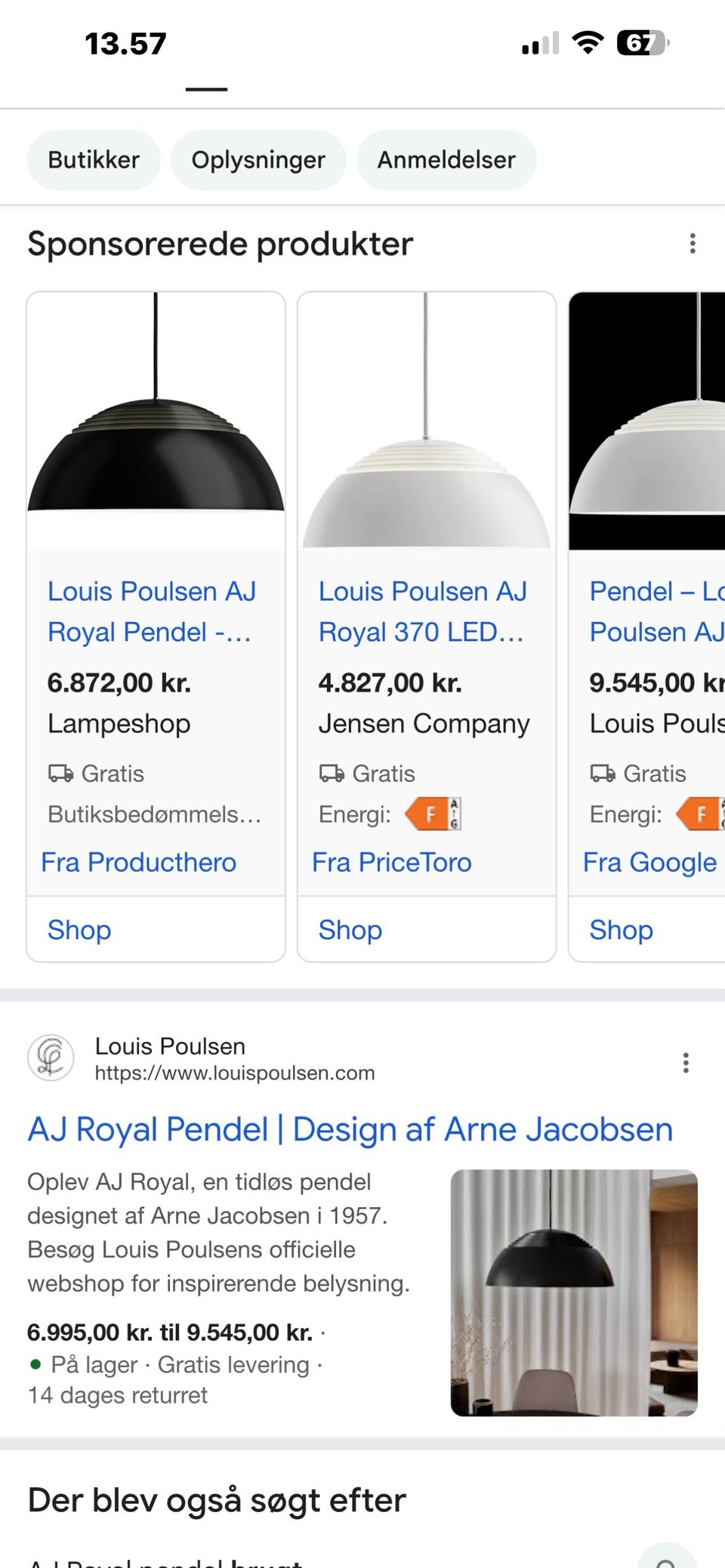Screen dimensions: 725x1568
Task: Tap black AJ Royal pendant product image
Action: [156, 420]
